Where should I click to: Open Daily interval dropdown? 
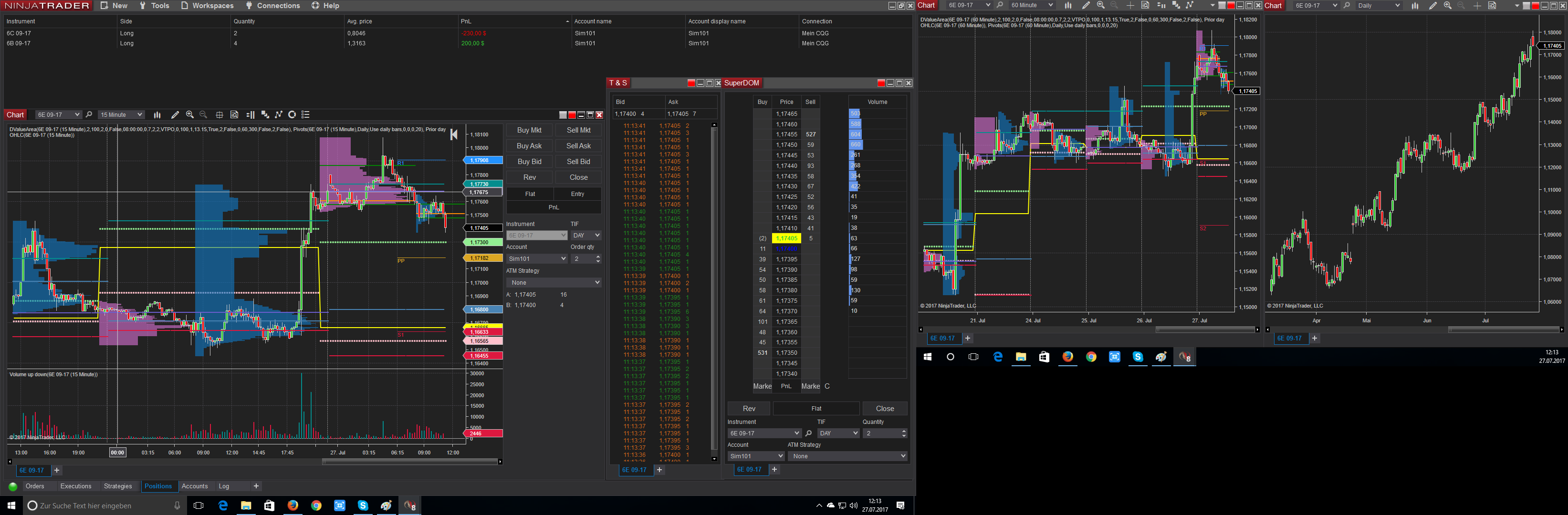1379,5
